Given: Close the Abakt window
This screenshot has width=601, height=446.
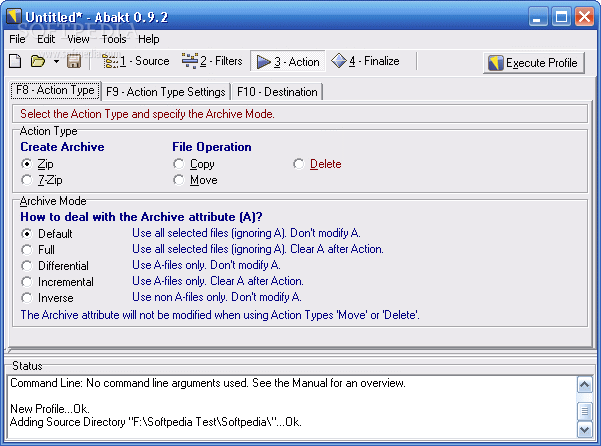Looking at the screenshot, I should 585,17.
